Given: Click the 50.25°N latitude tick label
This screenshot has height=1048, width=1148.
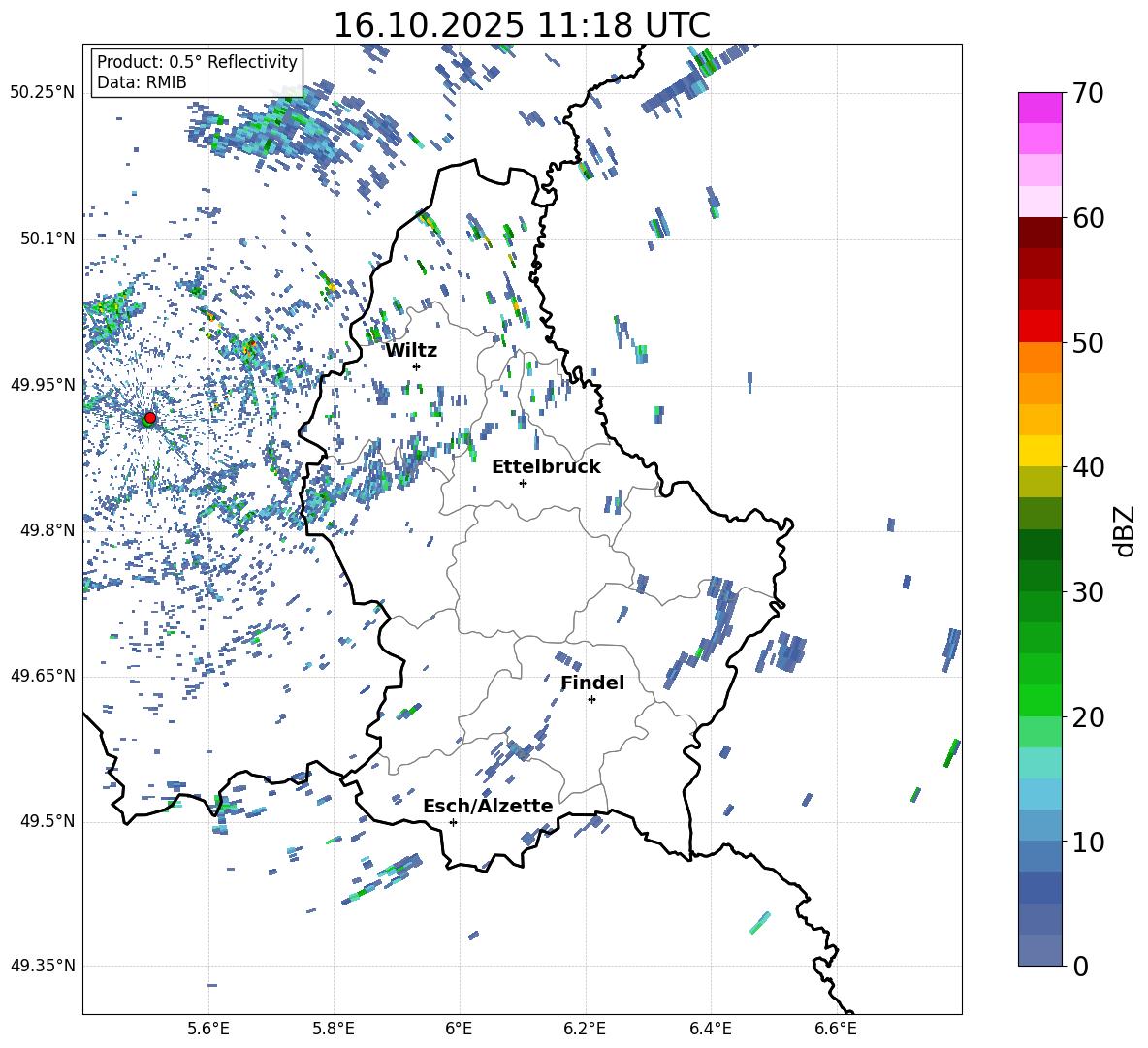Looking at the screenshot, I should 43,93.
